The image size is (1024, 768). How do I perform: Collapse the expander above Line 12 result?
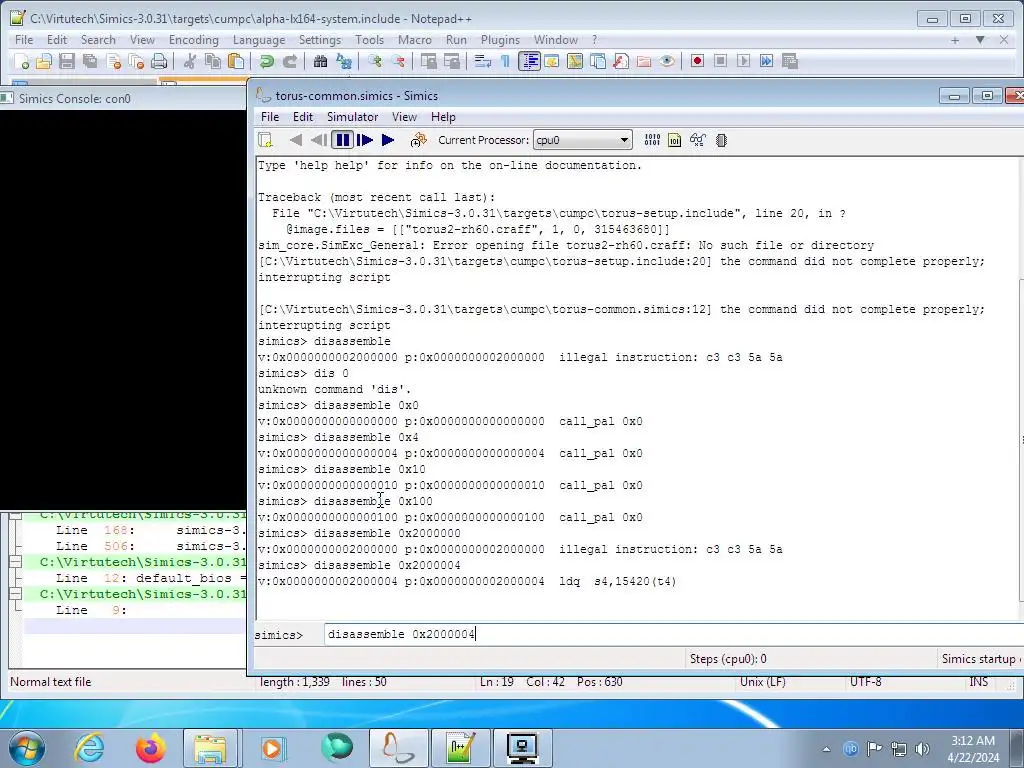click(x=14, y=562)
